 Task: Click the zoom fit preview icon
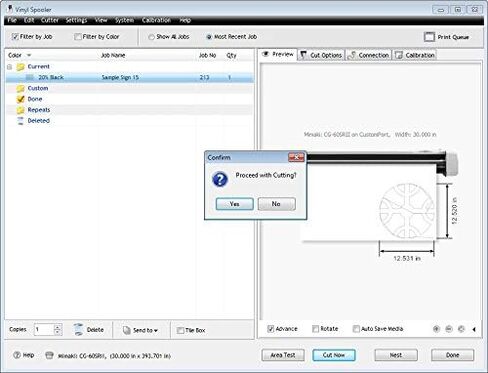point(461,329)
